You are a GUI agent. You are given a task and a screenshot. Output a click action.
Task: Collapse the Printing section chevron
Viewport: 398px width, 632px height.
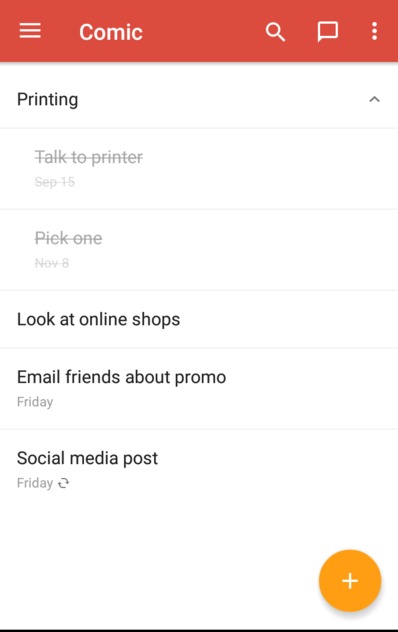pyautogui.click(x=375, y=99)
